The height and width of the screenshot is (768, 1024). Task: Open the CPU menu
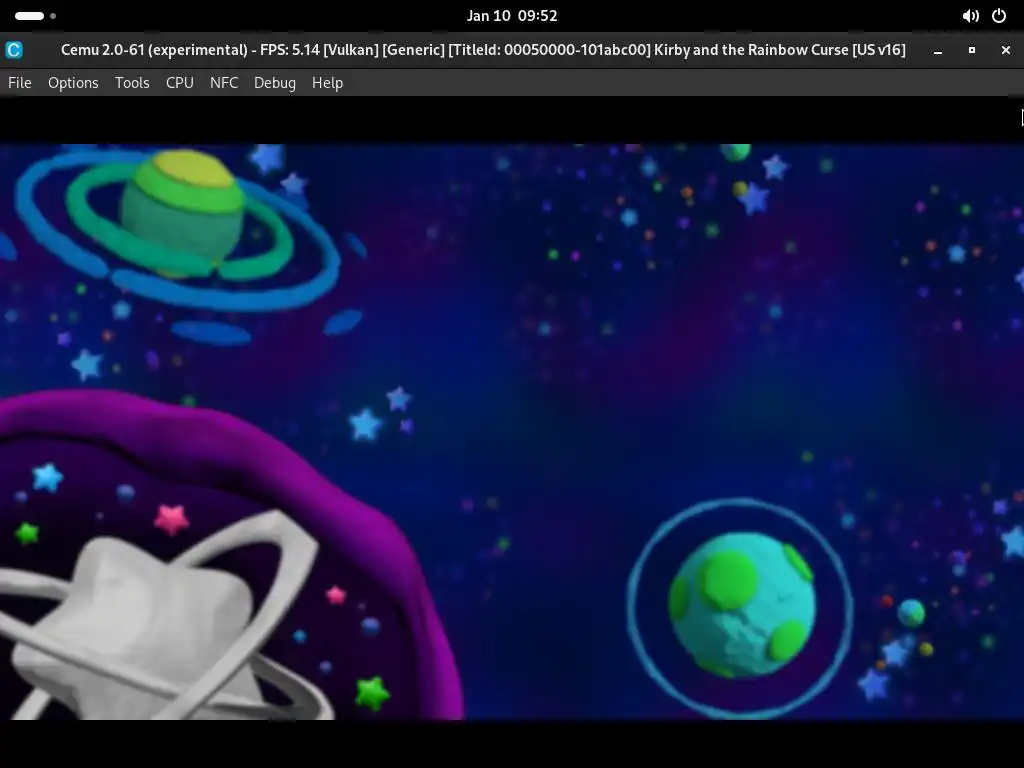(180, 83)
